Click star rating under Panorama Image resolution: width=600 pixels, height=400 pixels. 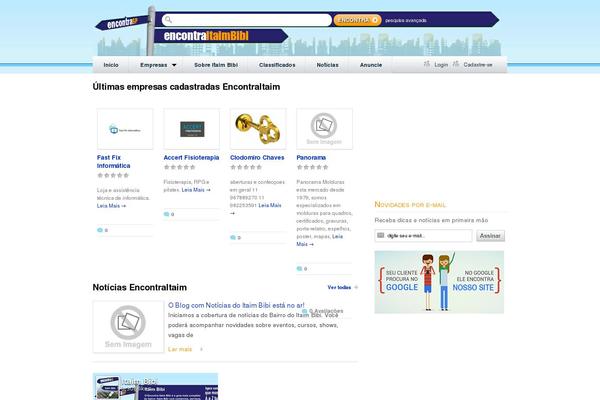tap(313, 167)
